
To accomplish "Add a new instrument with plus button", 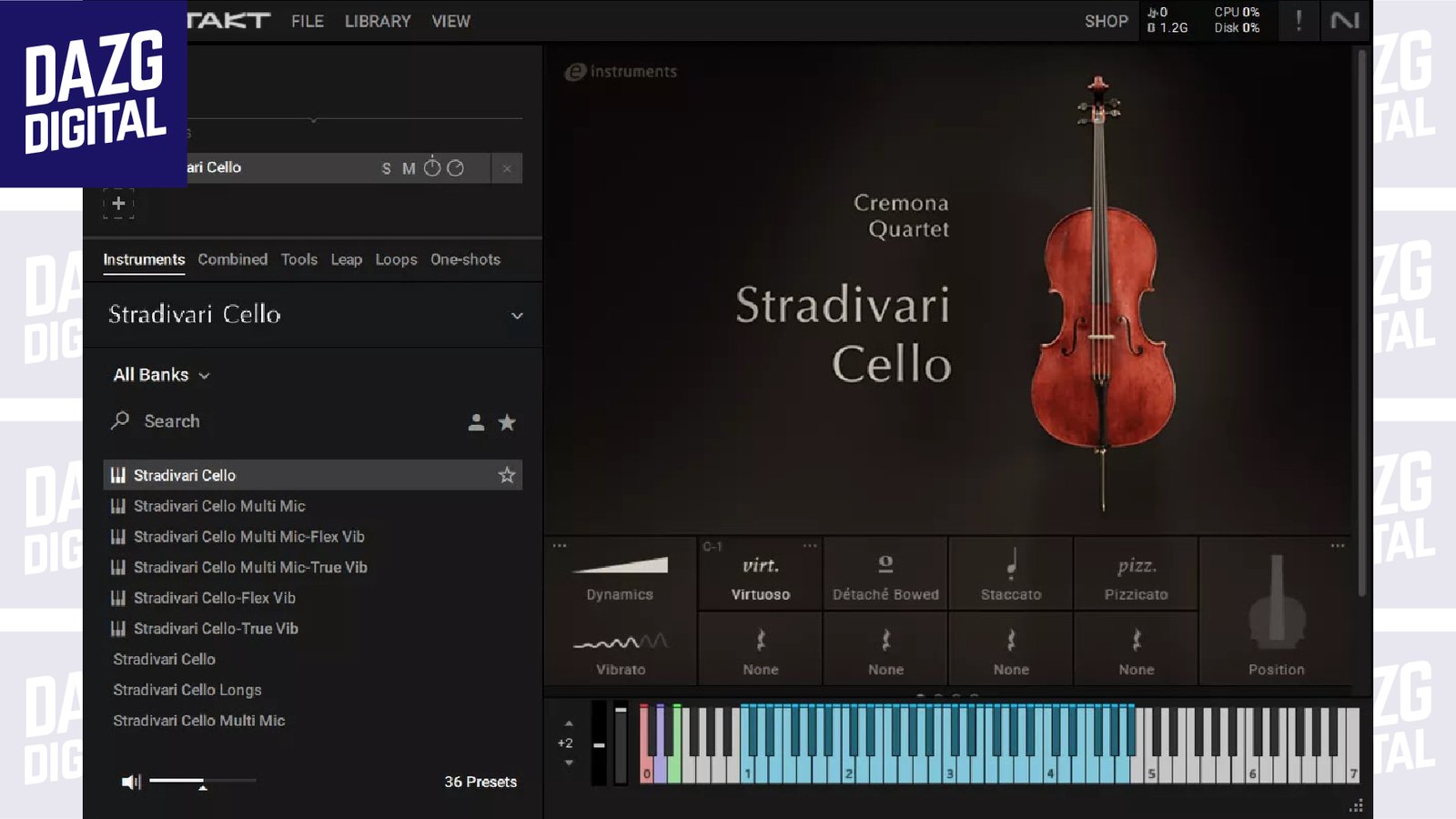I will 118,203.
